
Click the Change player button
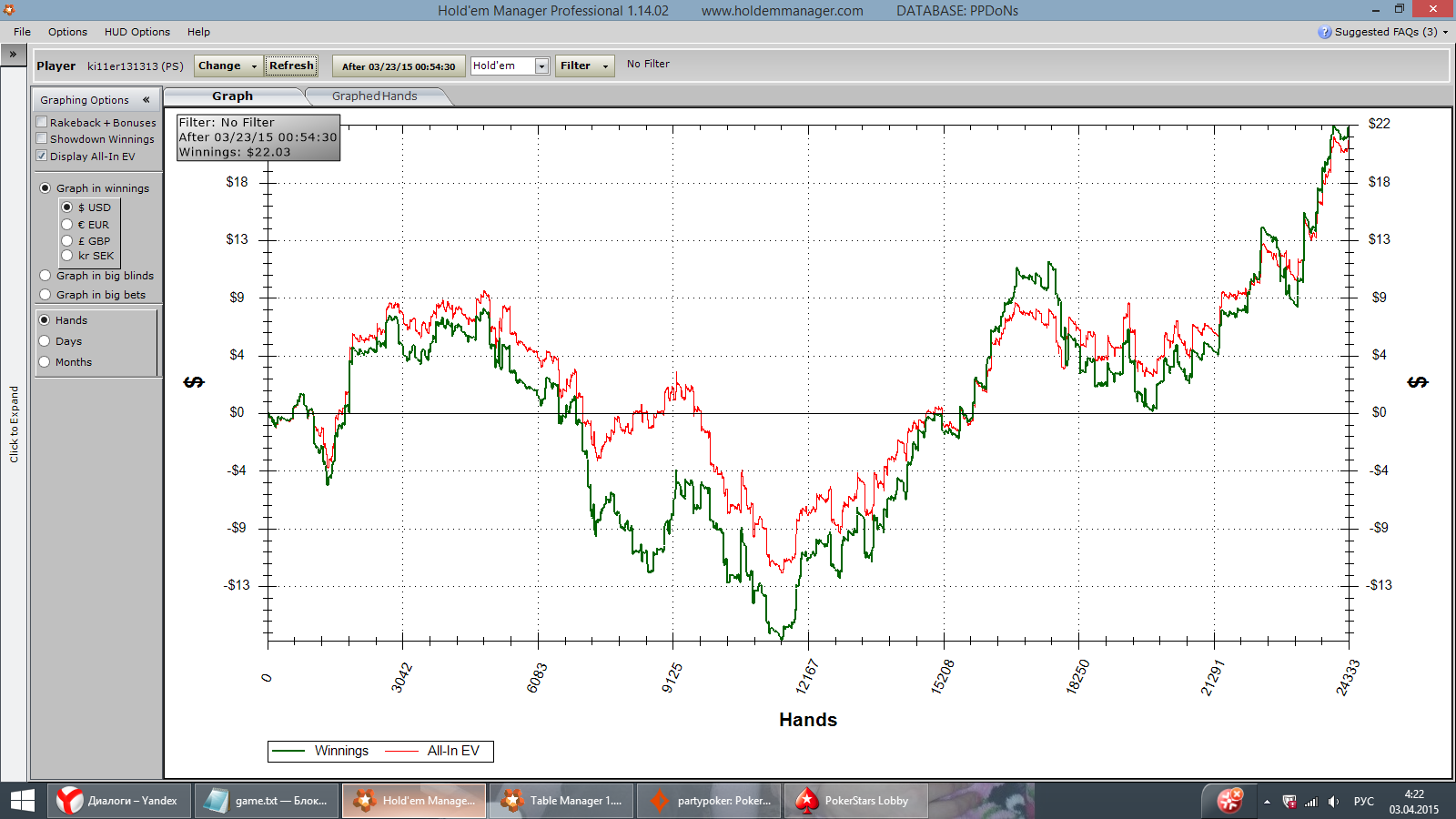pyautogui.click(x=227, y=66)
